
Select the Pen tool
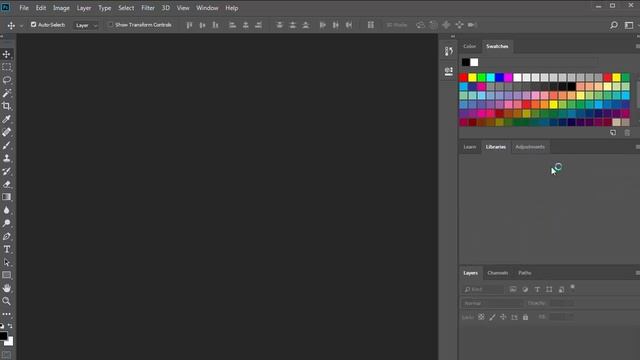click(7, 236)
